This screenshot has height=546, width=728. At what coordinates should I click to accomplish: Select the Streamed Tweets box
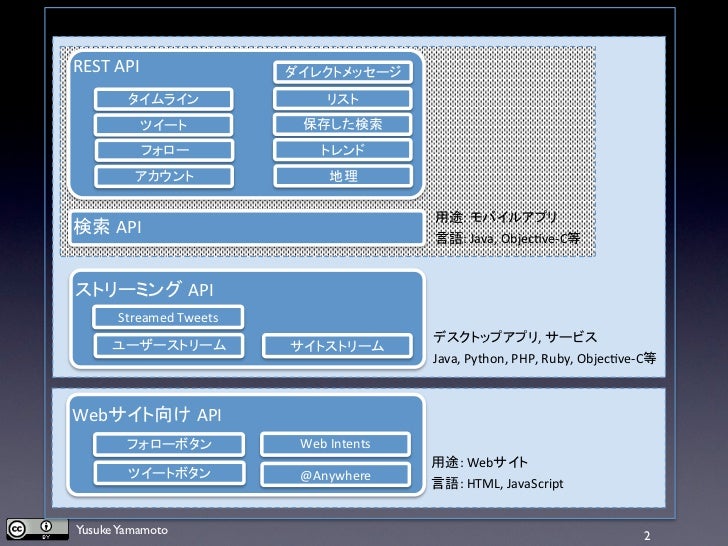pos(168,317)
